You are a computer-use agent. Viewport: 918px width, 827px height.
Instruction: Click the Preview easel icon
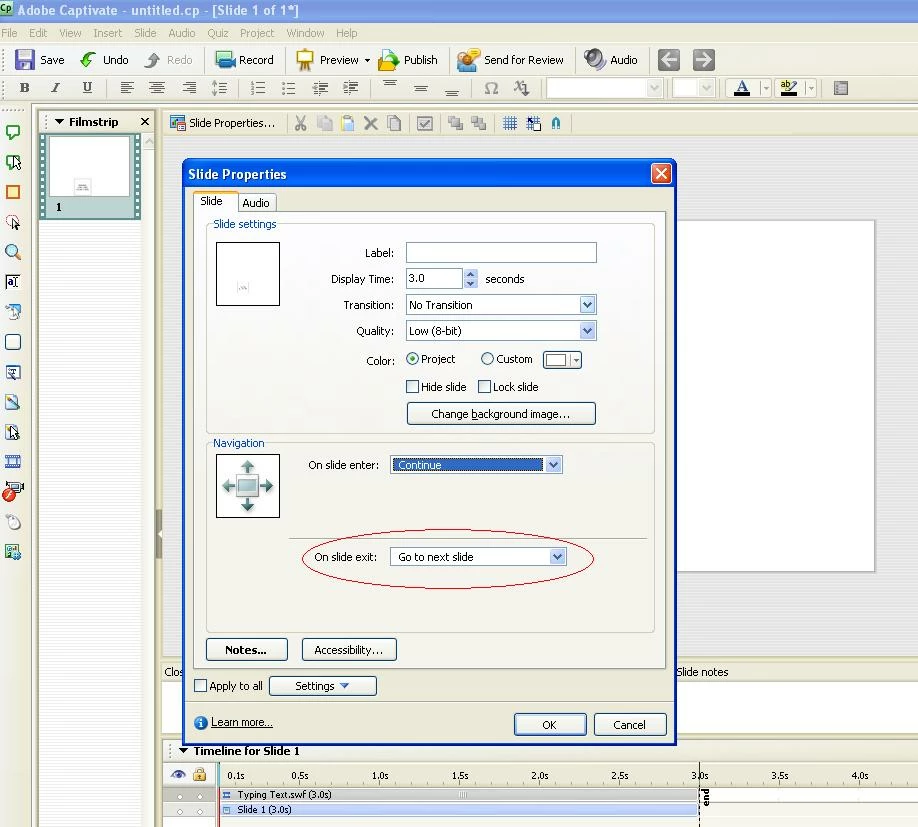click(304, 60)
